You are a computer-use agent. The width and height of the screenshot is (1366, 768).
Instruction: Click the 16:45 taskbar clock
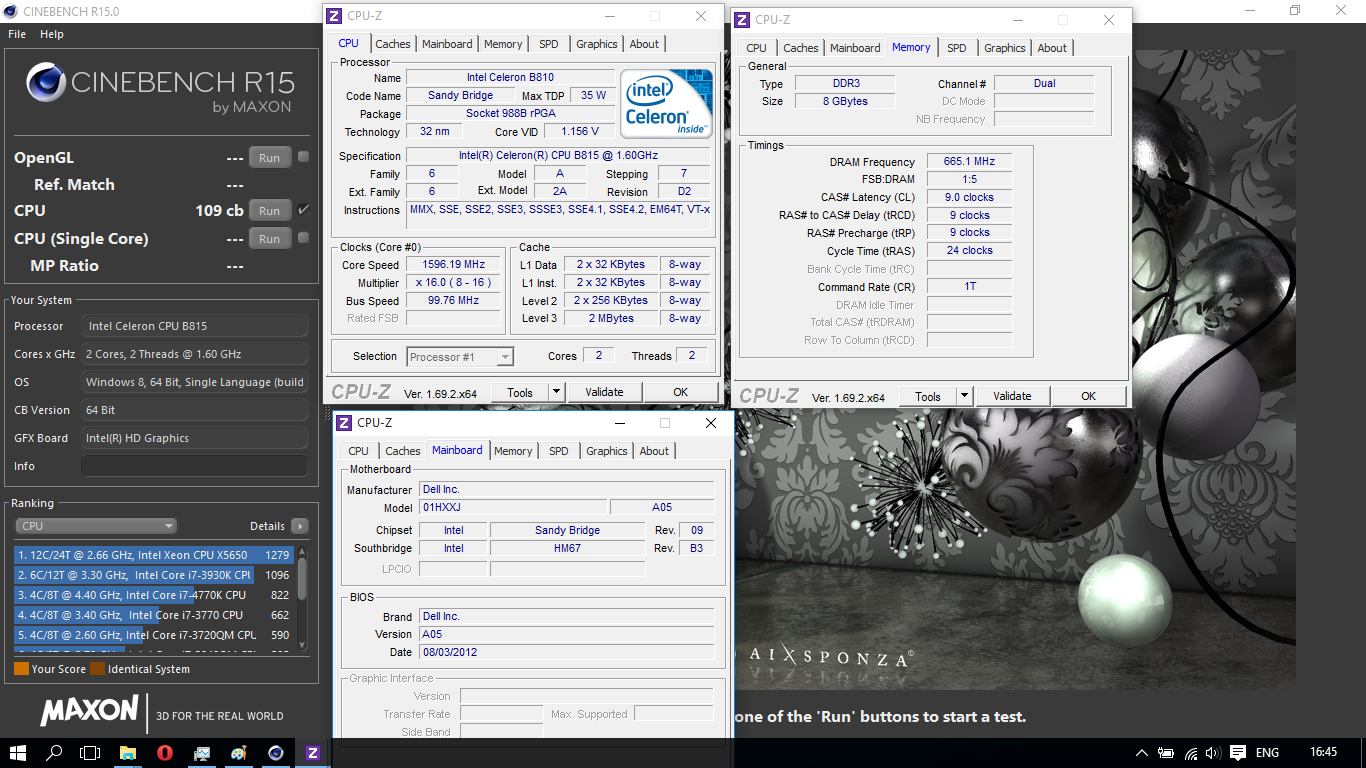pos(1323,752)
